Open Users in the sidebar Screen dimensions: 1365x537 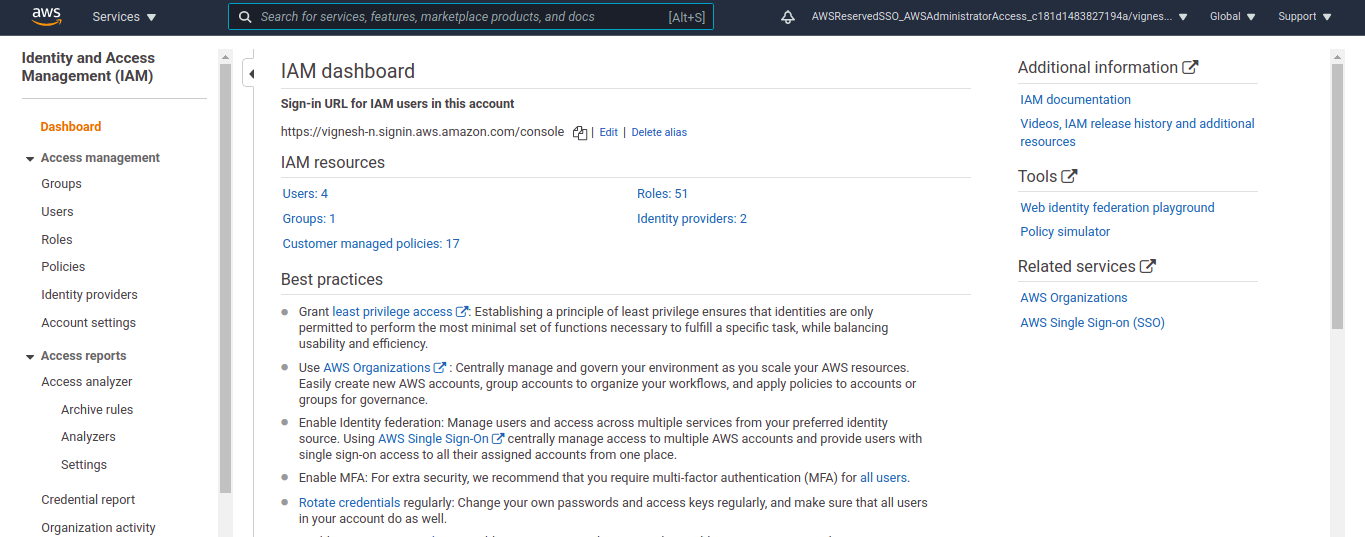[57, 212]
